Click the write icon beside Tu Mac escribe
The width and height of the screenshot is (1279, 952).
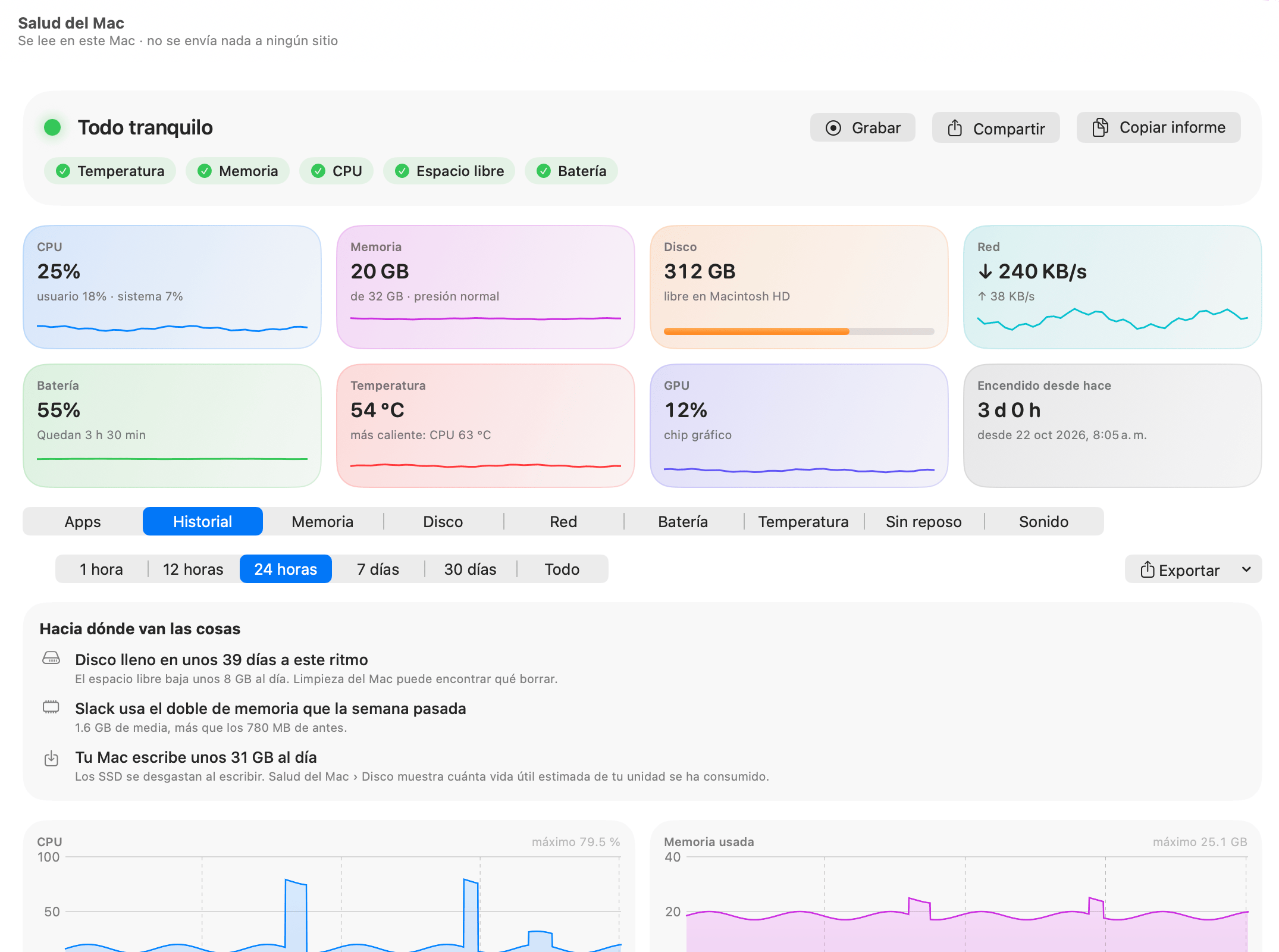tap(51, 759)
